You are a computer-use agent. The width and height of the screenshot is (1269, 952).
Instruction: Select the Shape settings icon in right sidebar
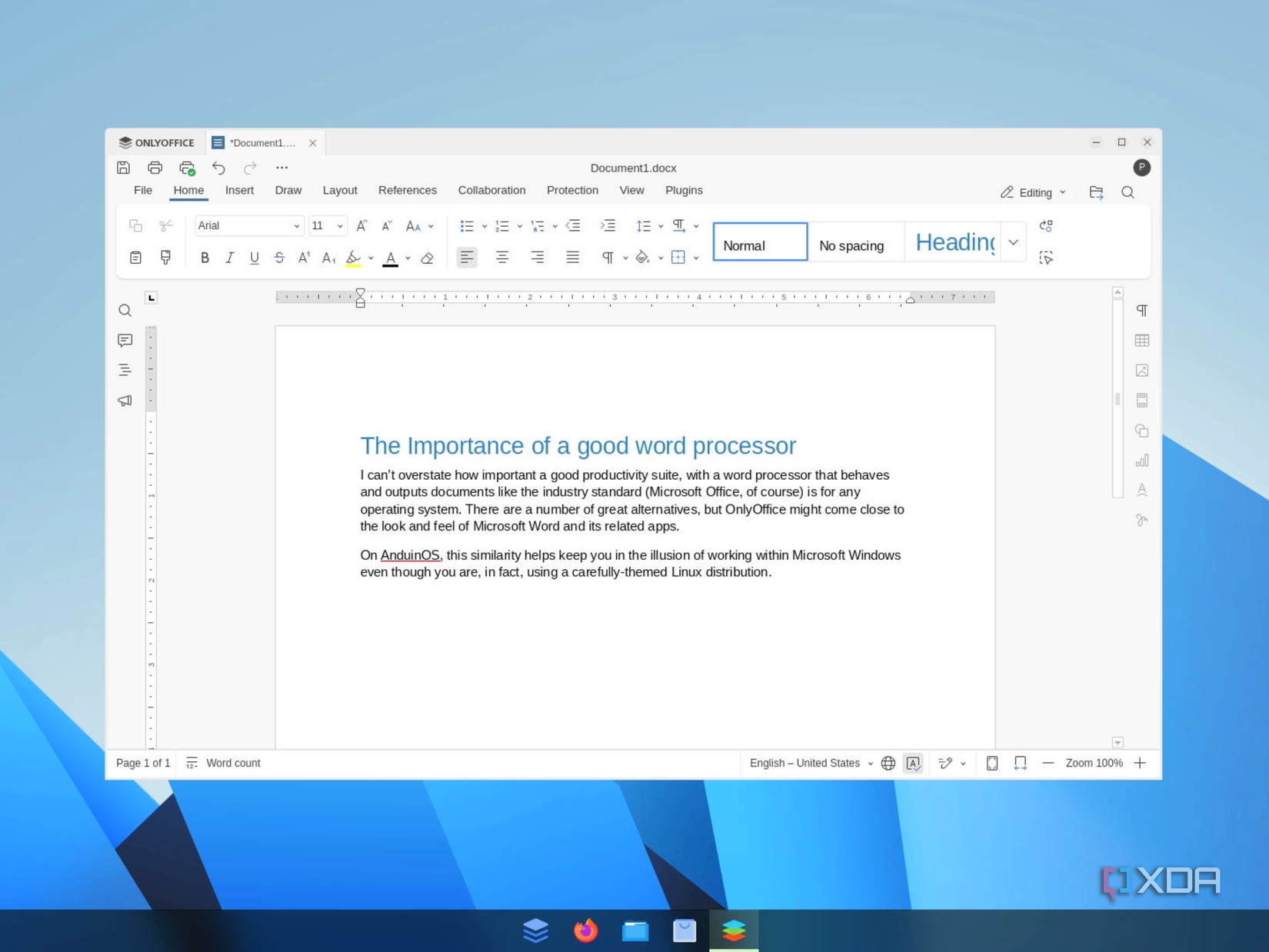coord(1143,430)
